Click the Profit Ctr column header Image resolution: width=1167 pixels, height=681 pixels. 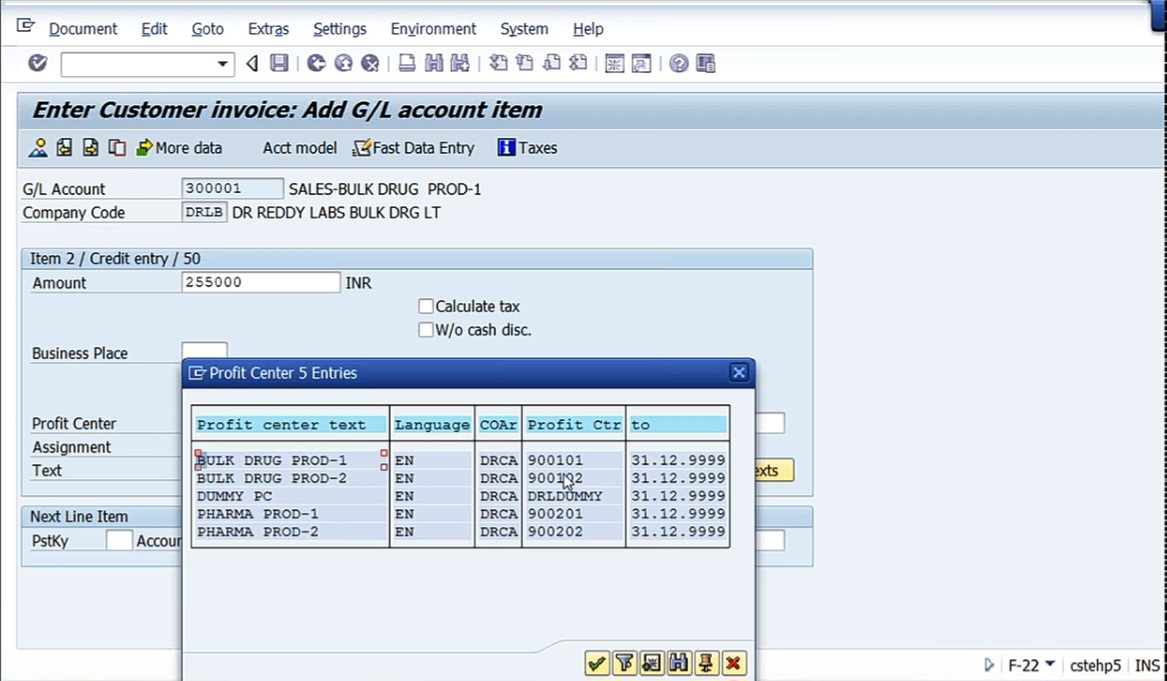pyautogui.click(x=574, y=425)
